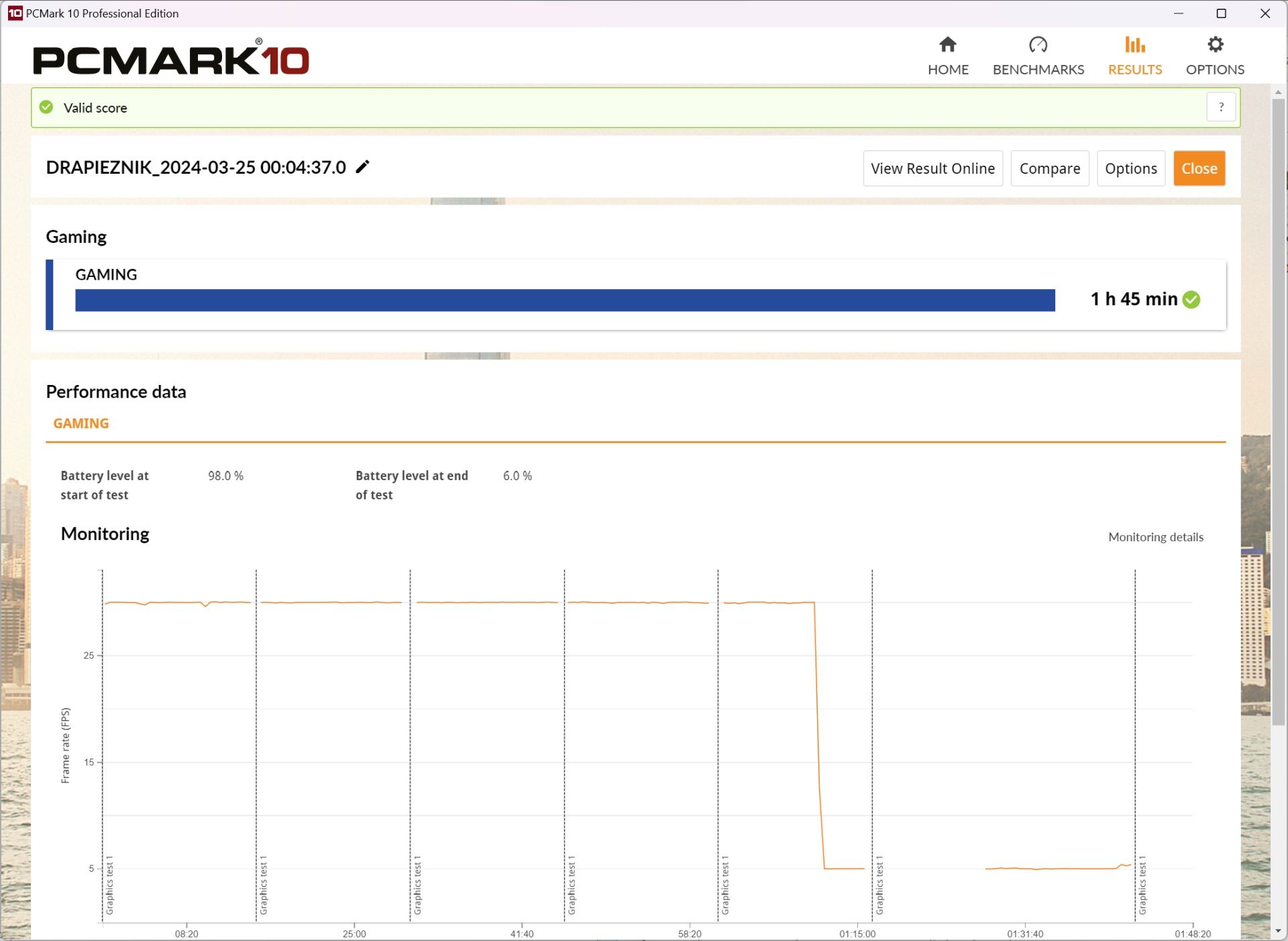The image size is (1288, 941).
Task: Click the result name DRAPIEZNIK_2024-03-25
Action: tap(196, 167)
